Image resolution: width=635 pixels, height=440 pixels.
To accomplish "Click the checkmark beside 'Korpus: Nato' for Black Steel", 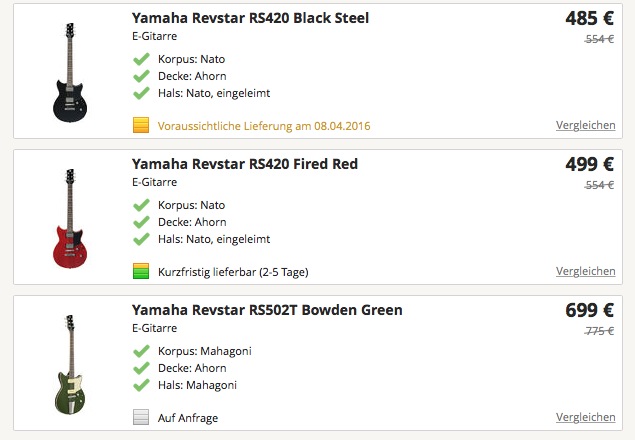I will pyautogui.click(x=141, y=59).
